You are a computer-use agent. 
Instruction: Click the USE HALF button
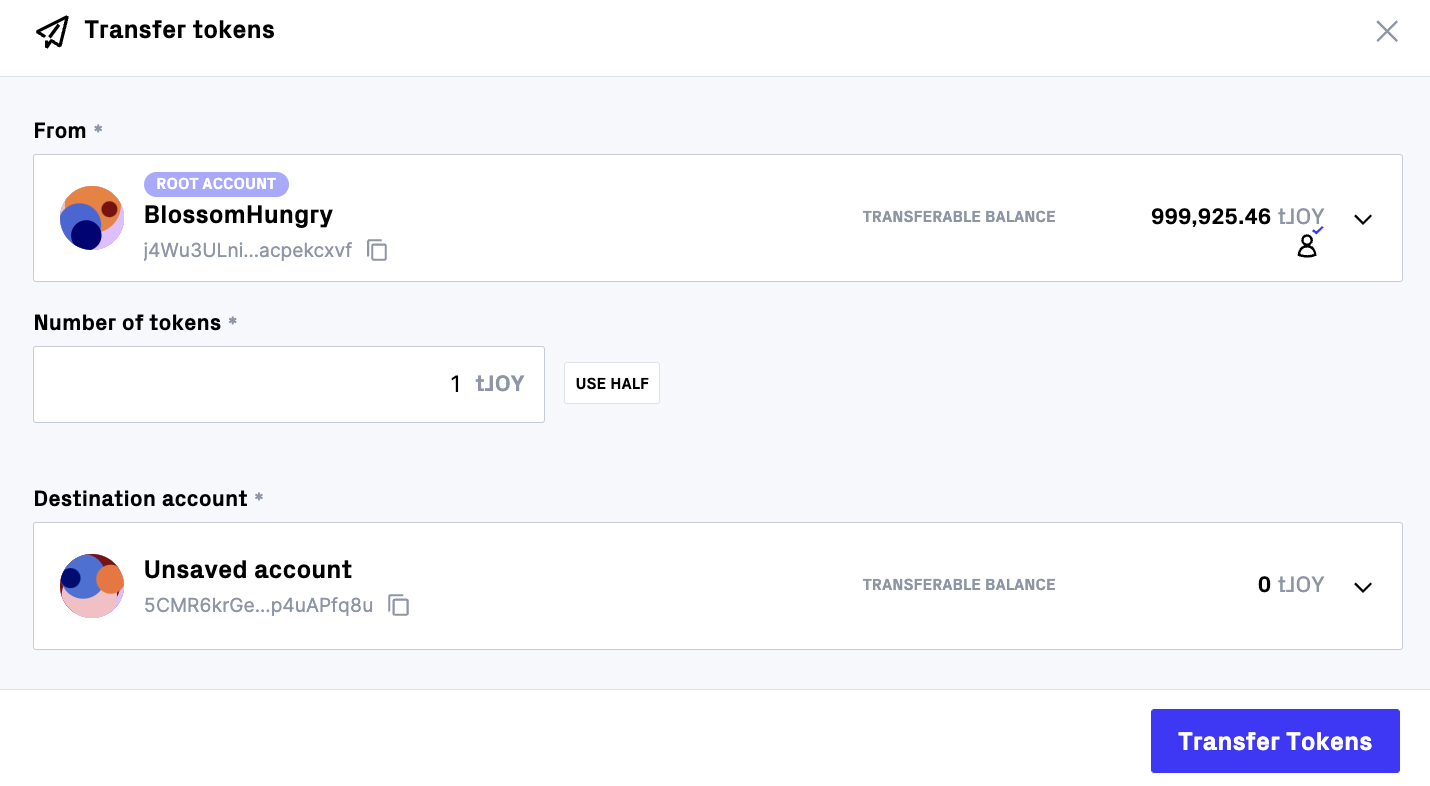611,382
